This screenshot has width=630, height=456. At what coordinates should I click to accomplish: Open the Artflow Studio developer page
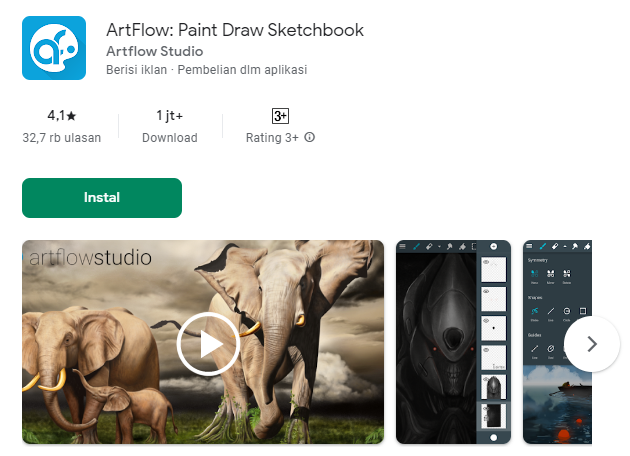tap(154, 51)
